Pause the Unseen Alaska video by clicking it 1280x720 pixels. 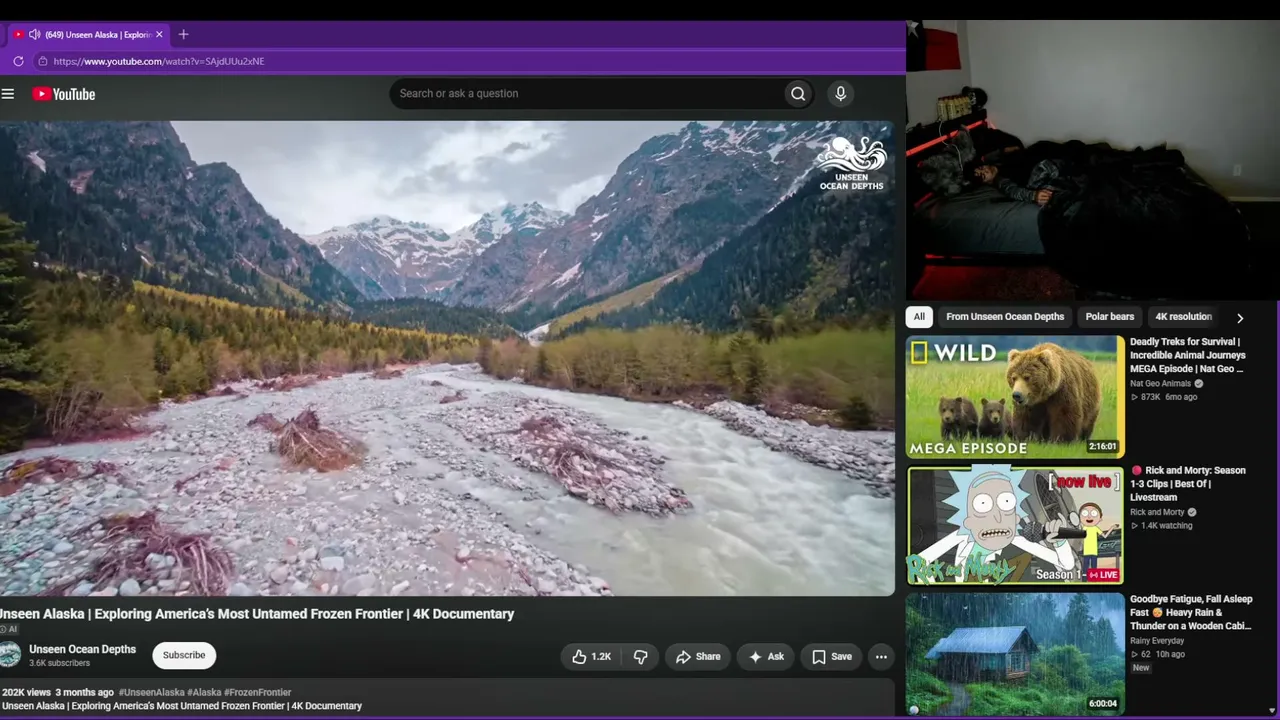click(x=447, y=358)
